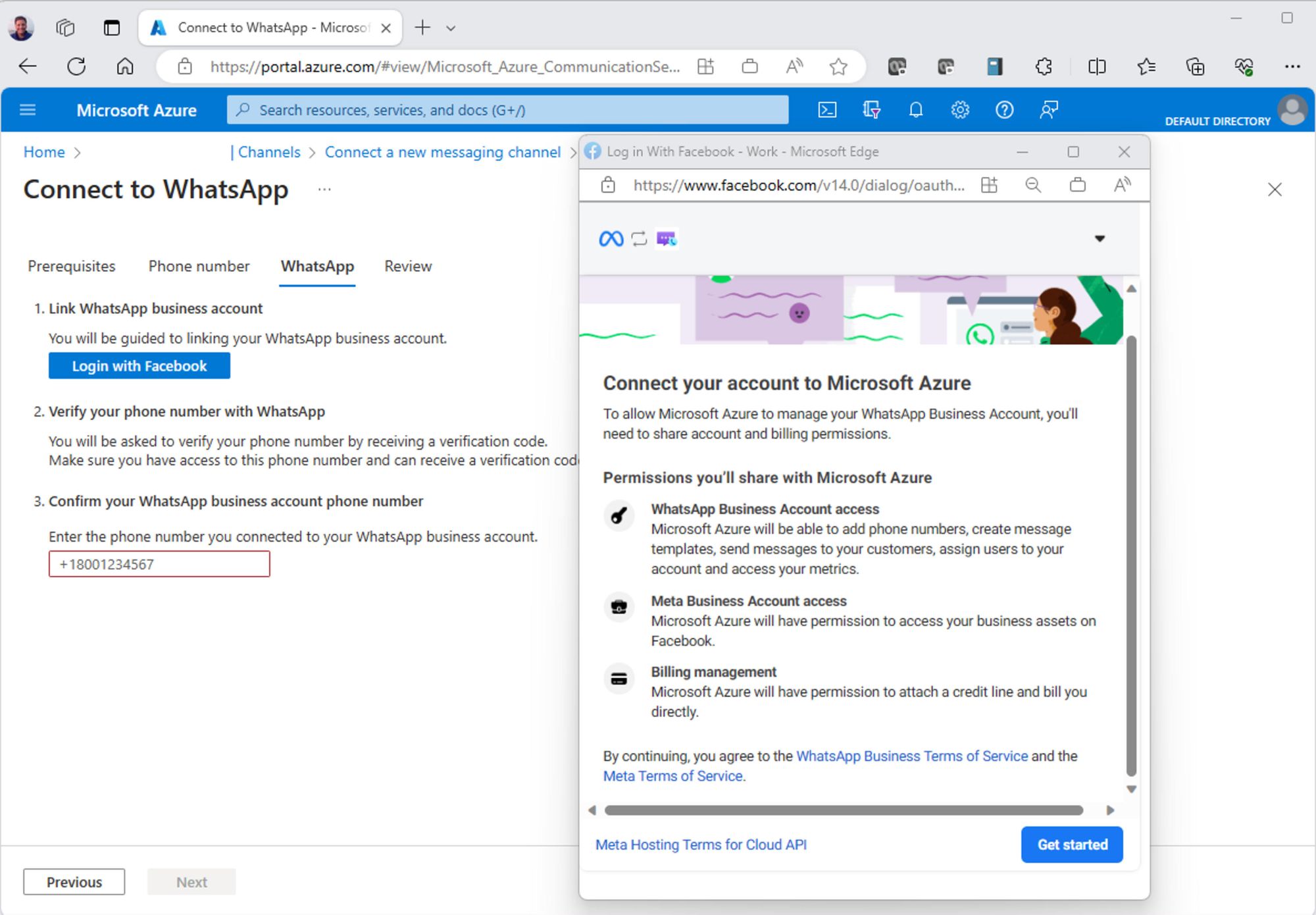
Task: Go back in main browser
Action: [28, 66]
